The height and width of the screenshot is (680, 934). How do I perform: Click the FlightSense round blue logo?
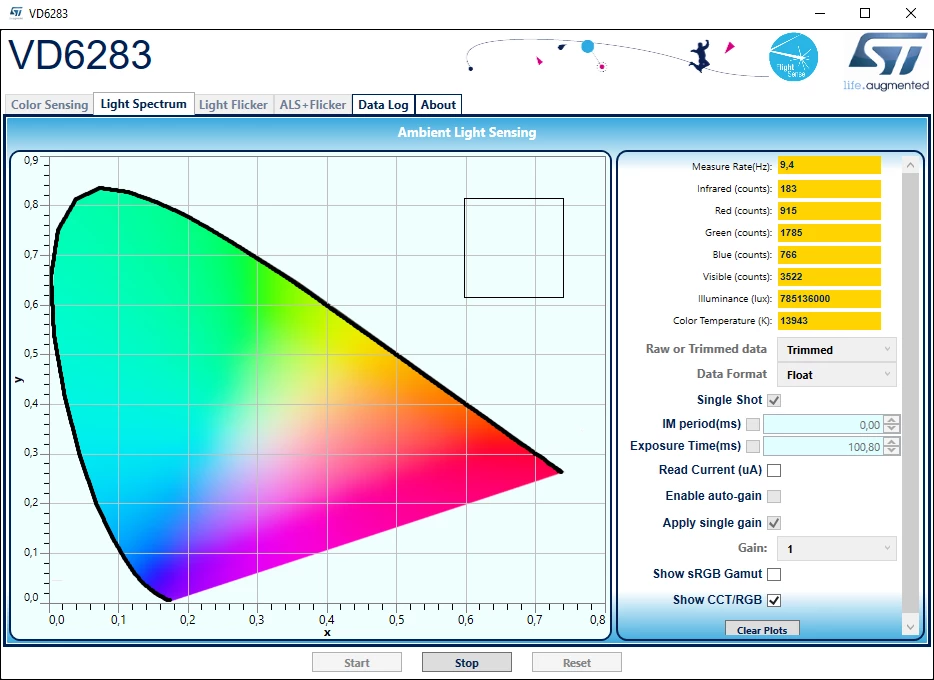793,57
